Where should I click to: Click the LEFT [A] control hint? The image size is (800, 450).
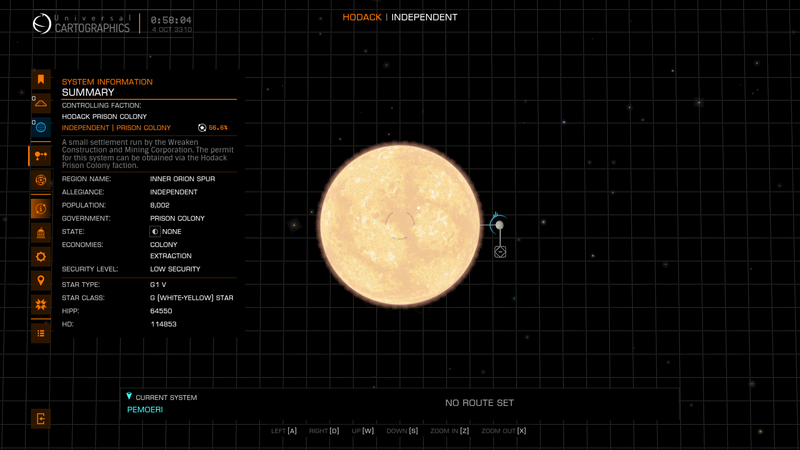click(x=284, y=431)
